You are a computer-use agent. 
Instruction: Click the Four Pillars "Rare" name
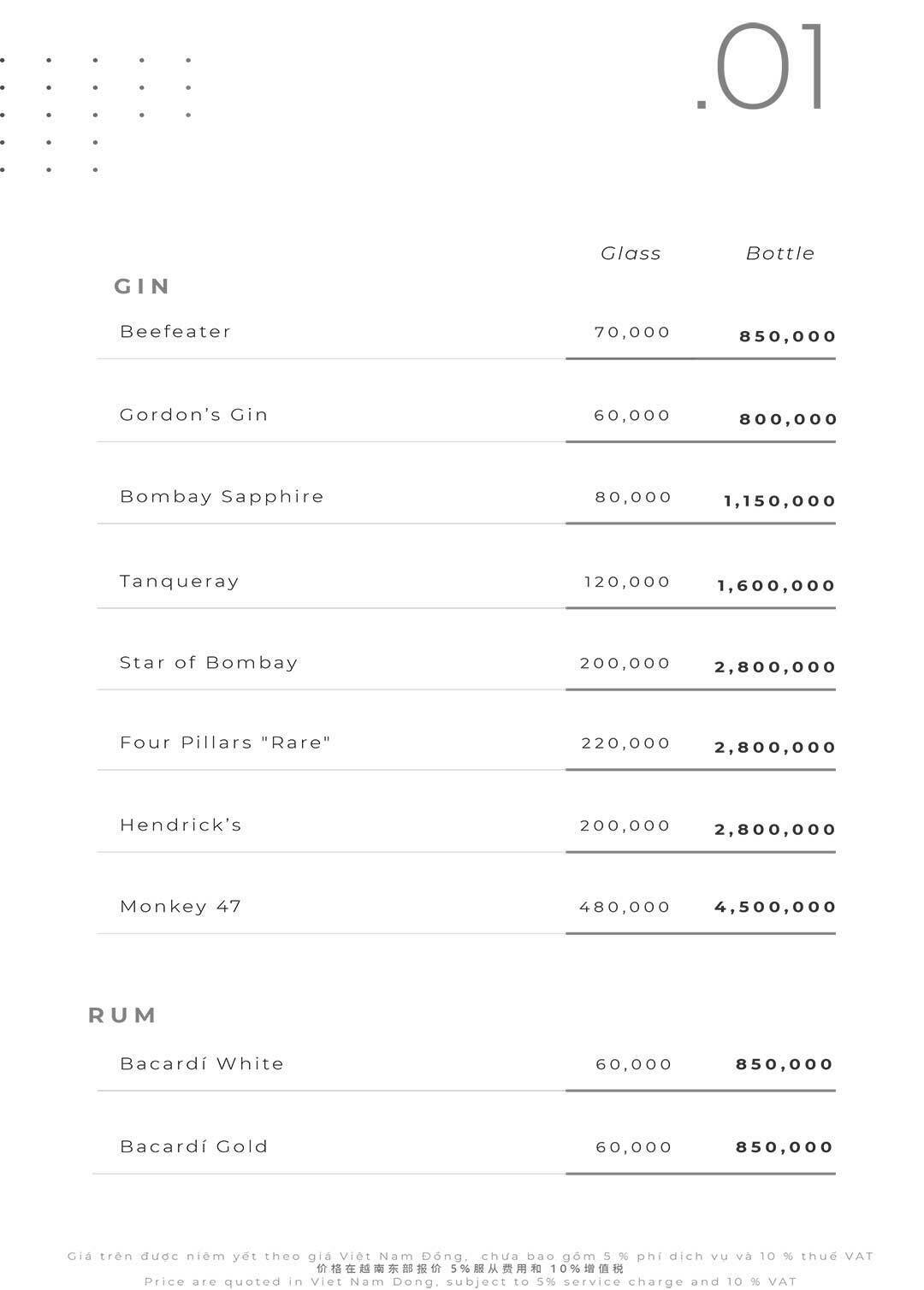point(225,743)
